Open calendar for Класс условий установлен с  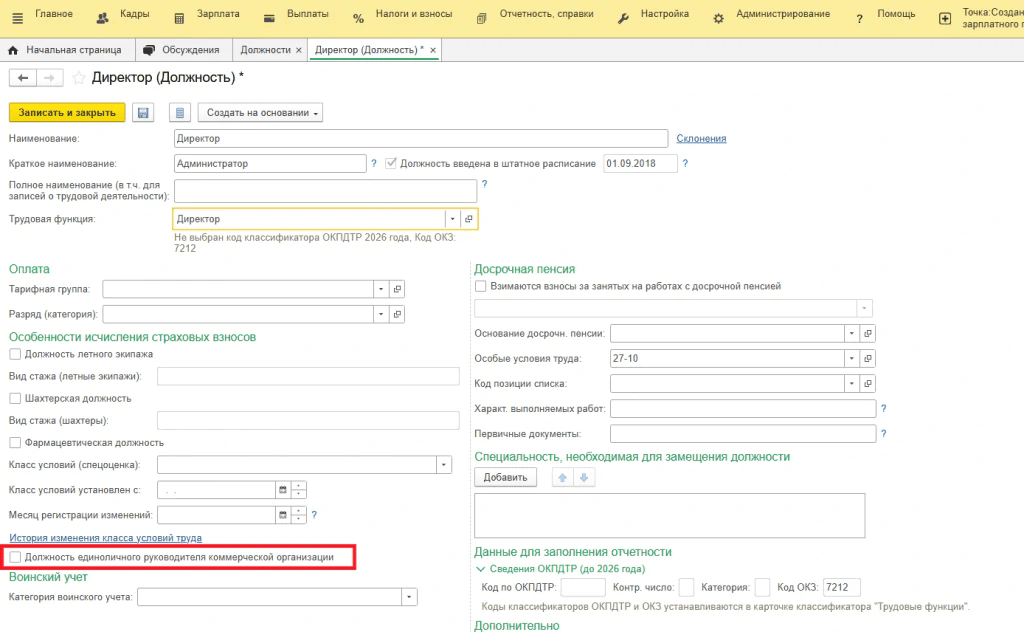pos(283,490)
